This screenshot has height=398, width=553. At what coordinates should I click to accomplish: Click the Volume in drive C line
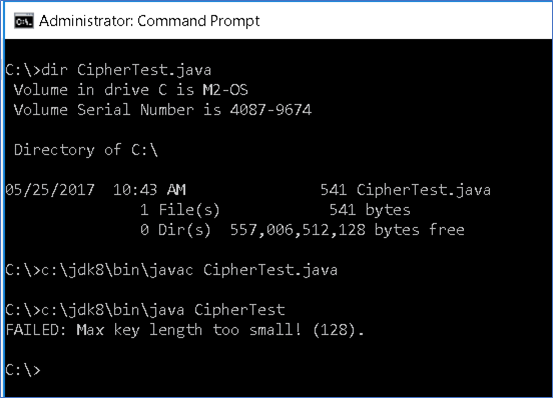point(131,90)
